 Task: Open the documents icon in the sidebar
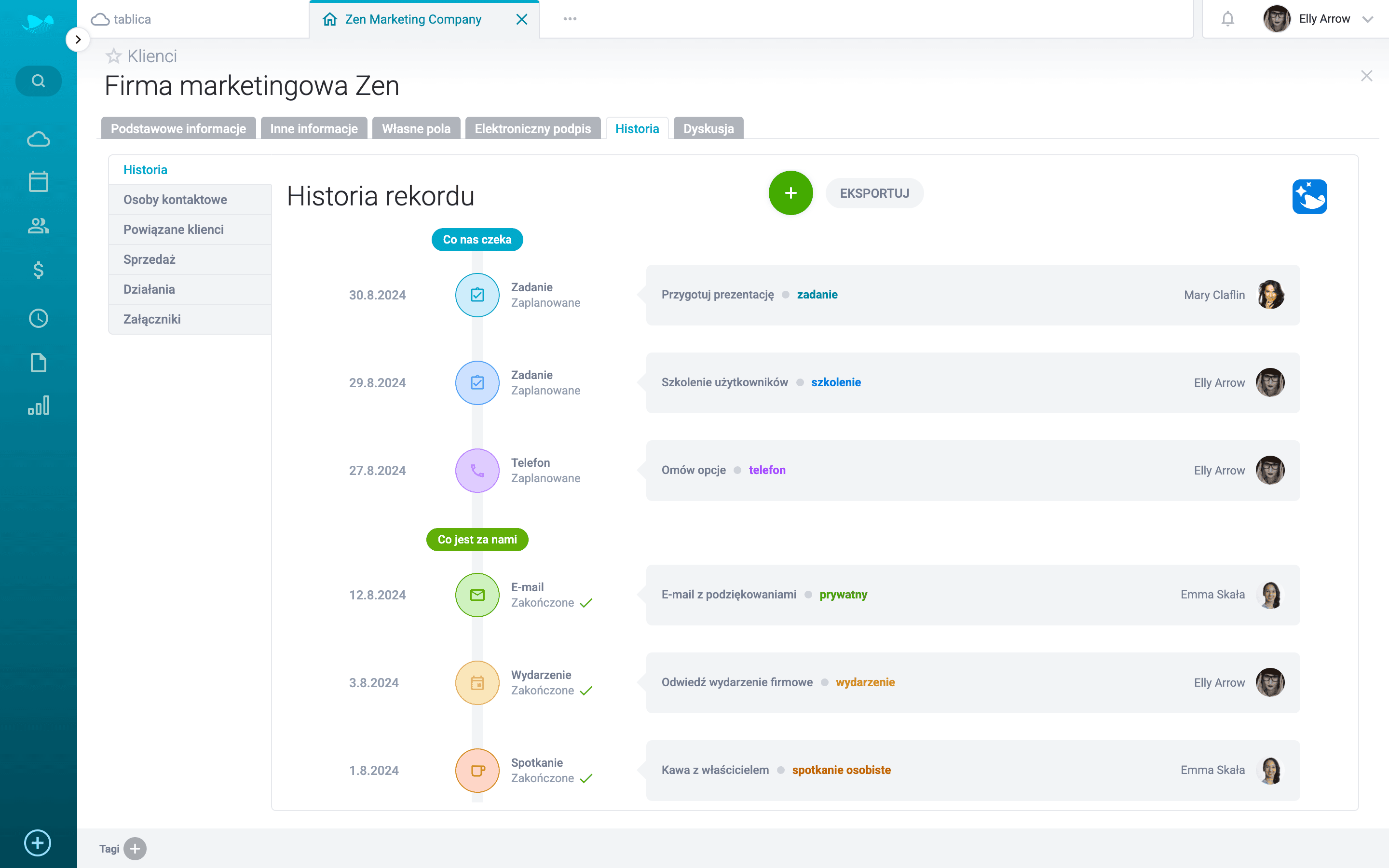pyautogui.click(x=38, y=362)
